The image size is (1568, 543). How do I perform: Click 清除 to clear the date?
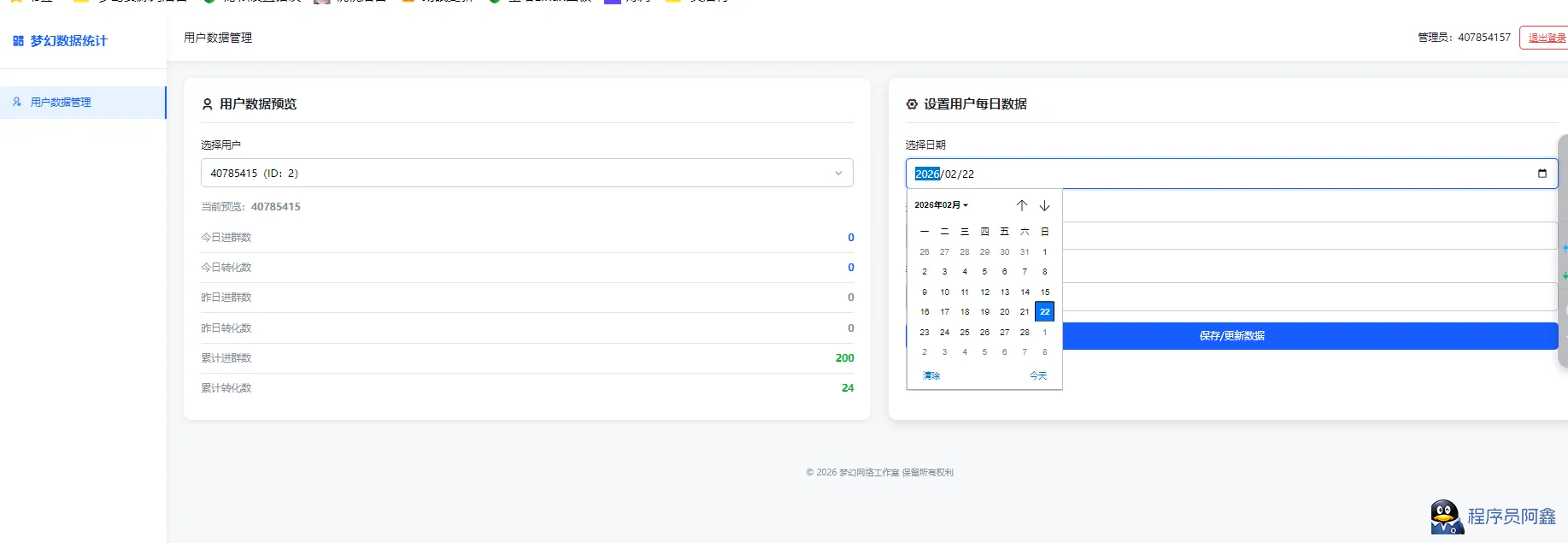(x=931, y=376)
